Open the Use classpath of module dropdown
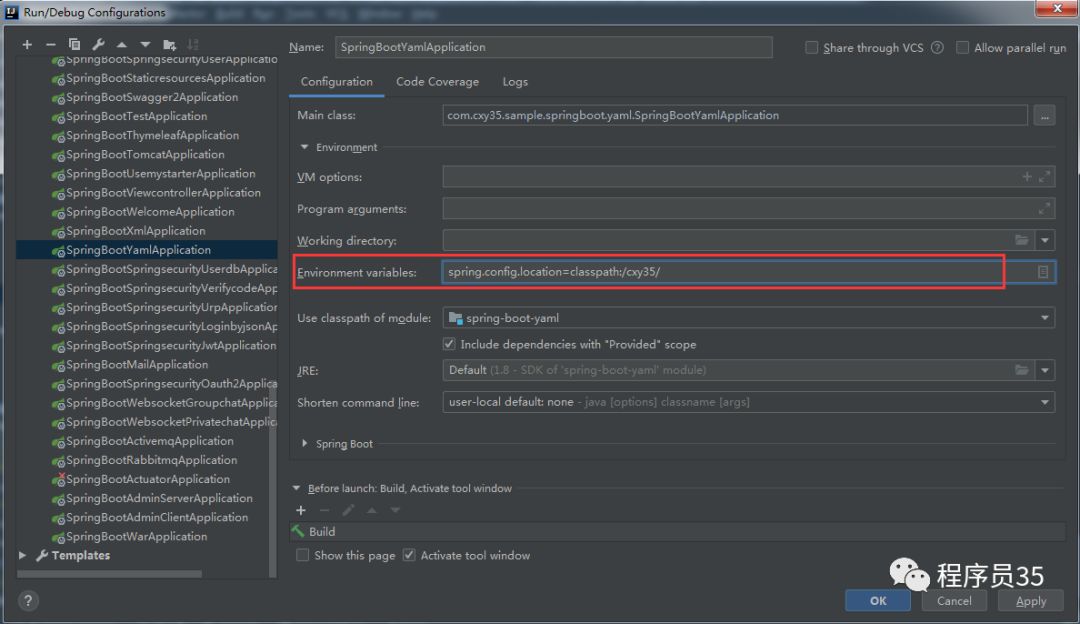 [1046, 317]
